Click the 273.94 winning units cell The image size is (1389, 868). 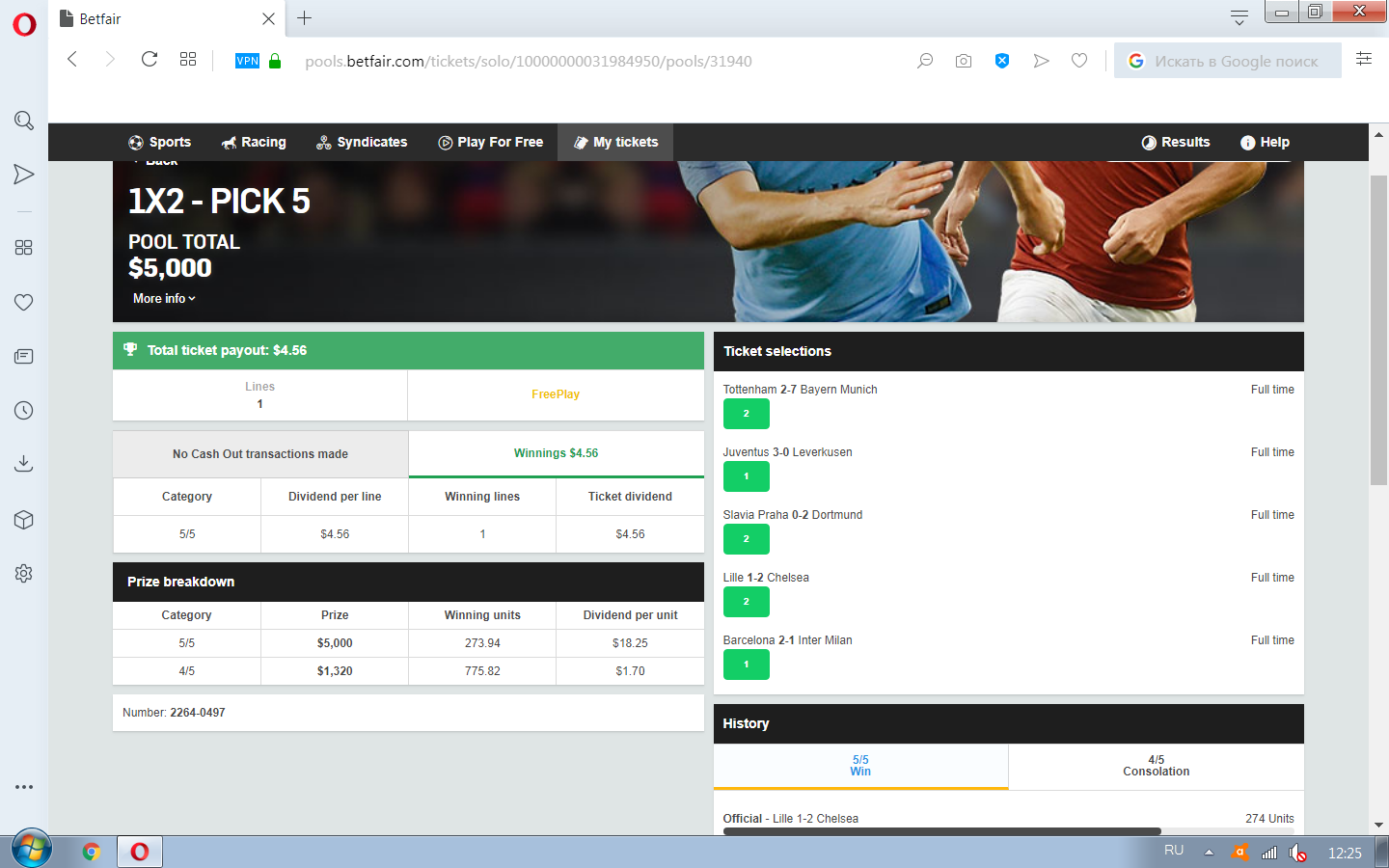(x=482, y=643)
